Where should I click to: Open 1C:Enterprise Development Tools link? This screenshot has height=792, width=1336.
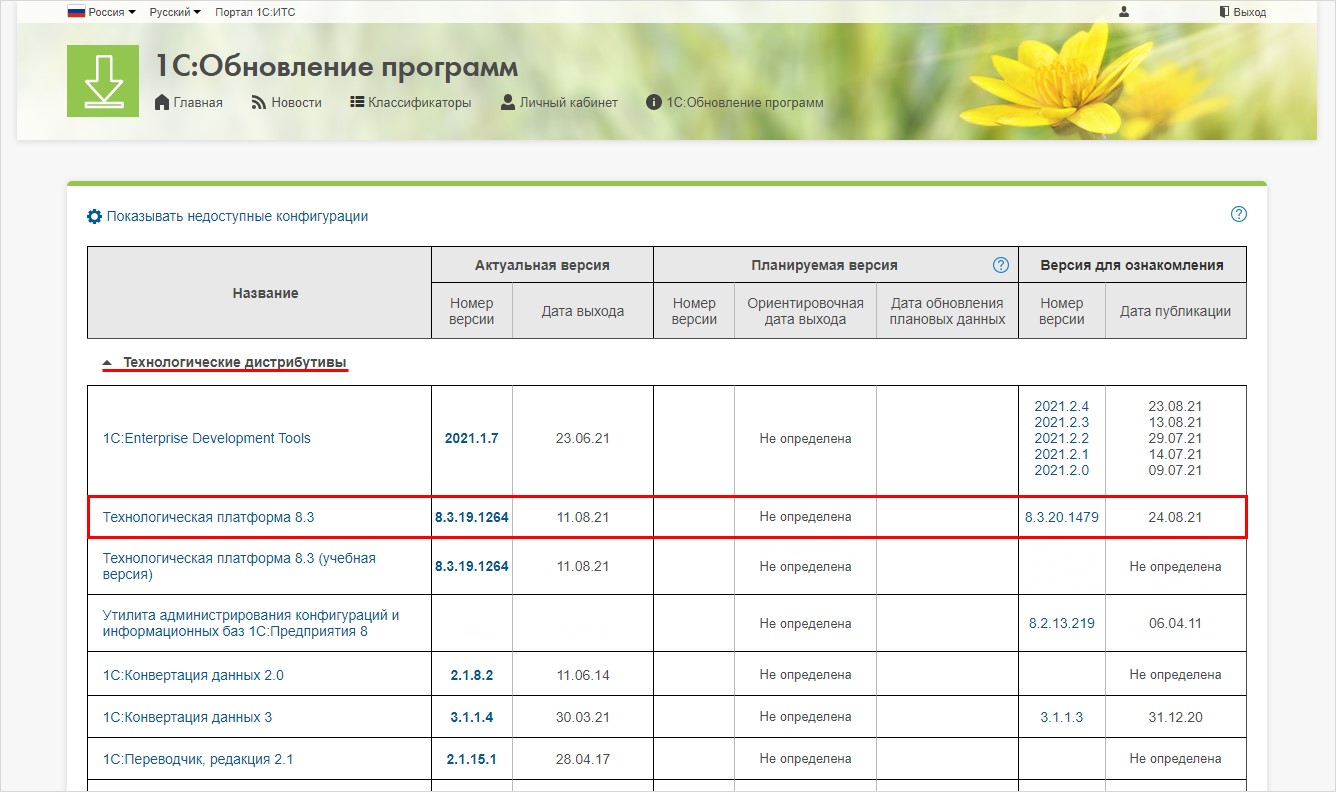207,438
